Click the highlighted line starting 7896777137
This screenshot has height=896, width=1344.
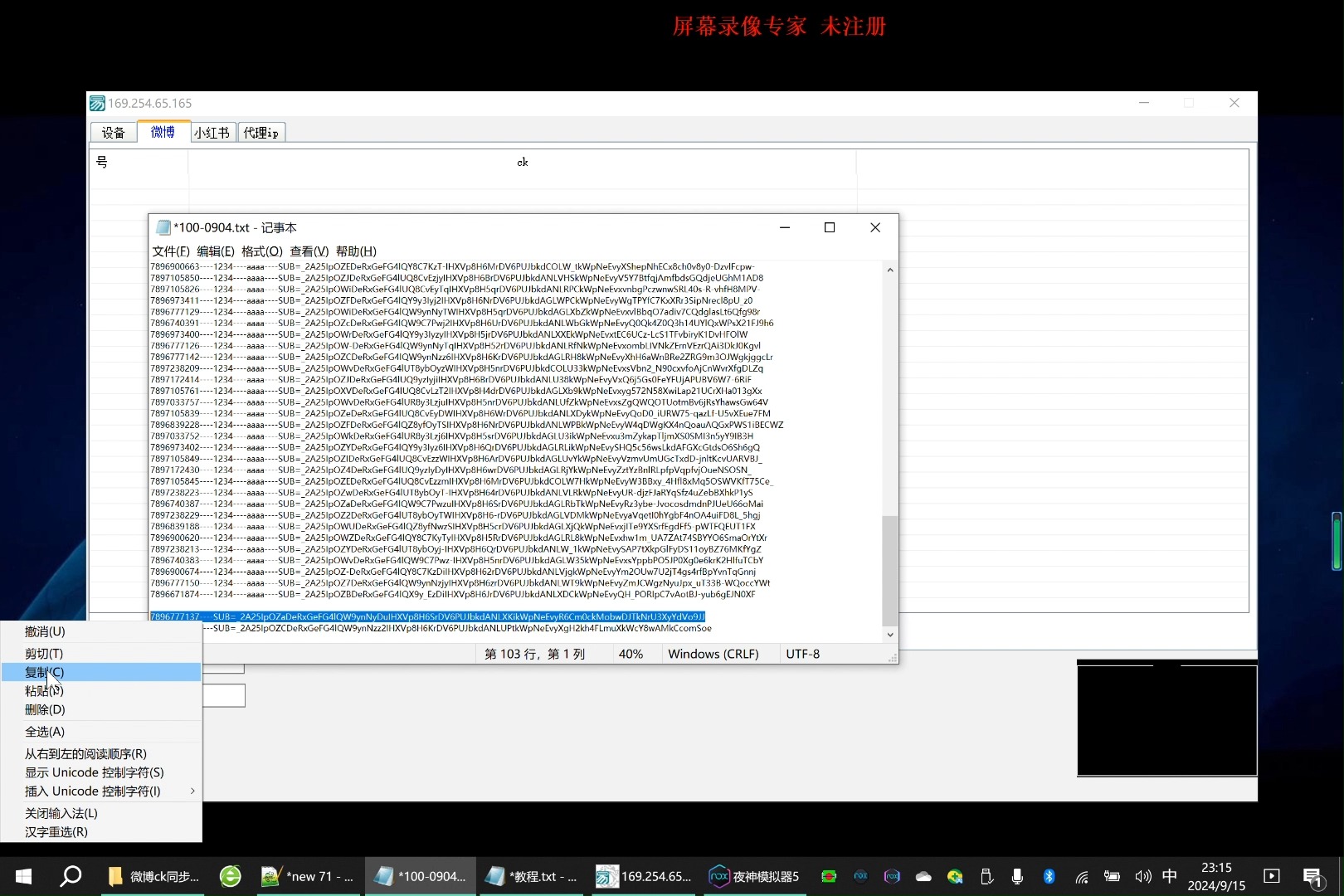428,616
